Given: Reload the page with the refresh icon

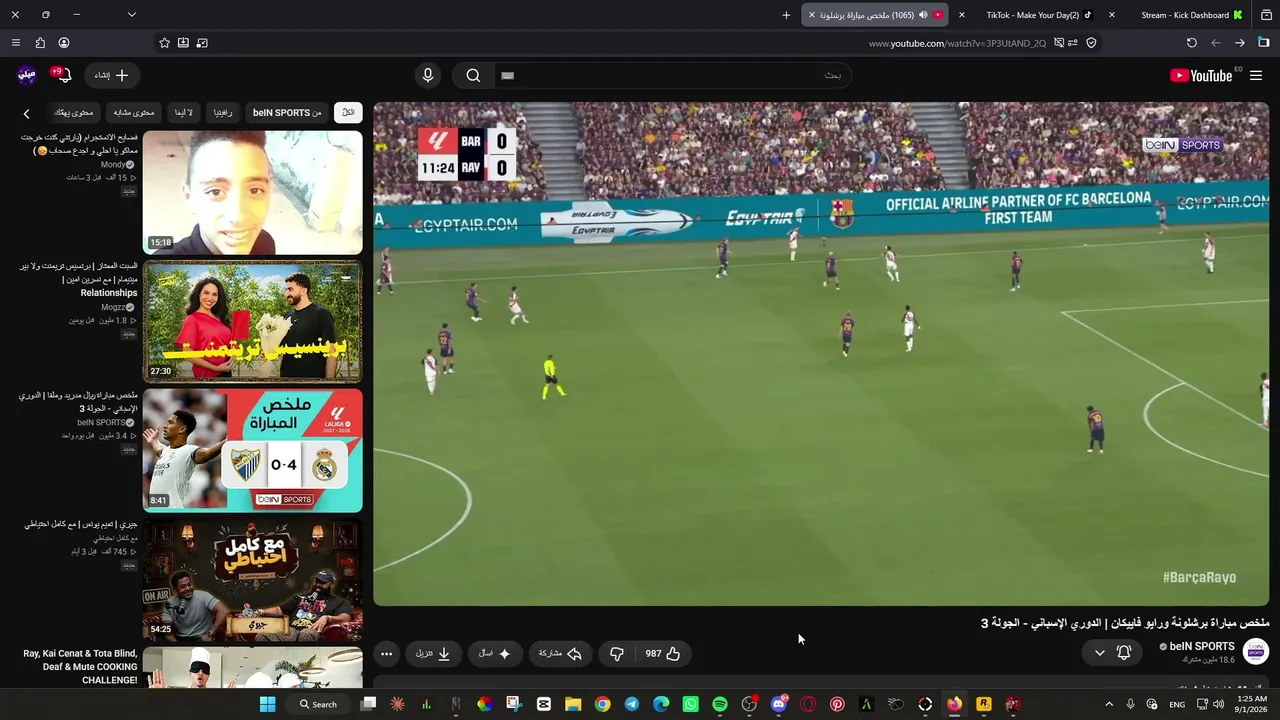Looking at the screenshot, I should 1192,43.
